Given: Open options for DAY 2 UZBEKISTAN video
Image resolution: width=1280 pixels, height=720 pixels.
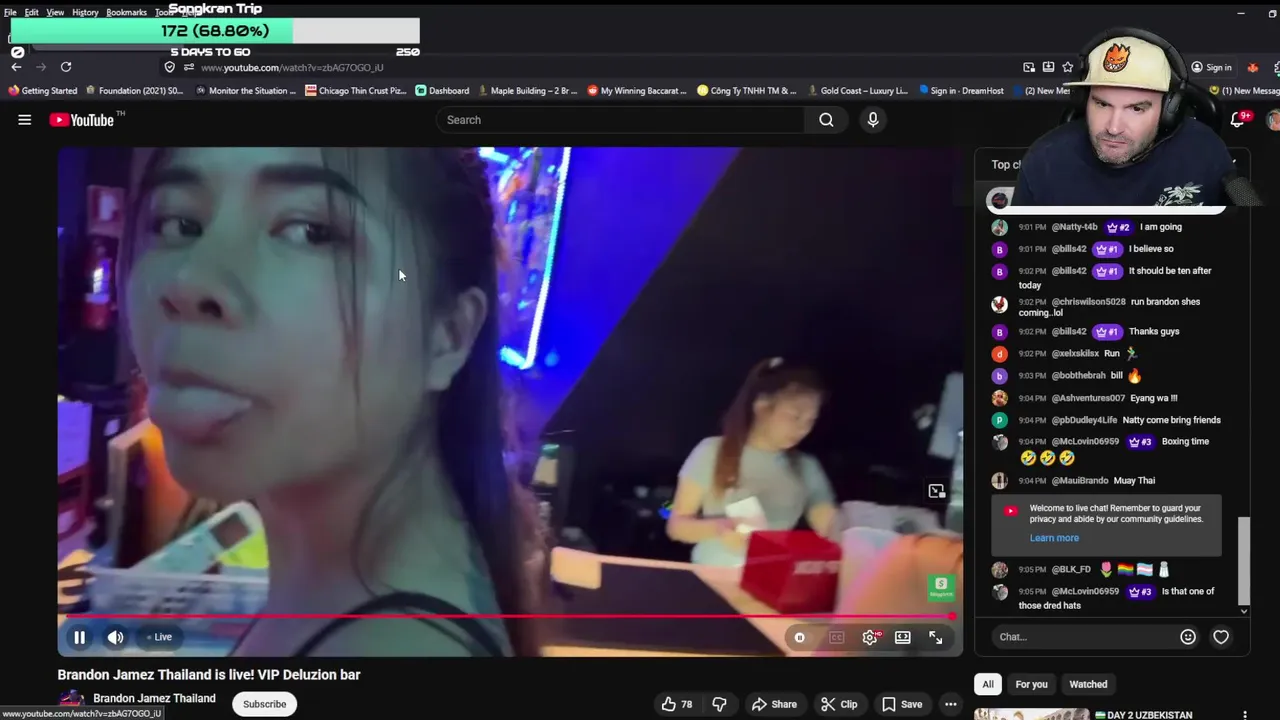Looking at the screenshot, I should pos(1245,715).
